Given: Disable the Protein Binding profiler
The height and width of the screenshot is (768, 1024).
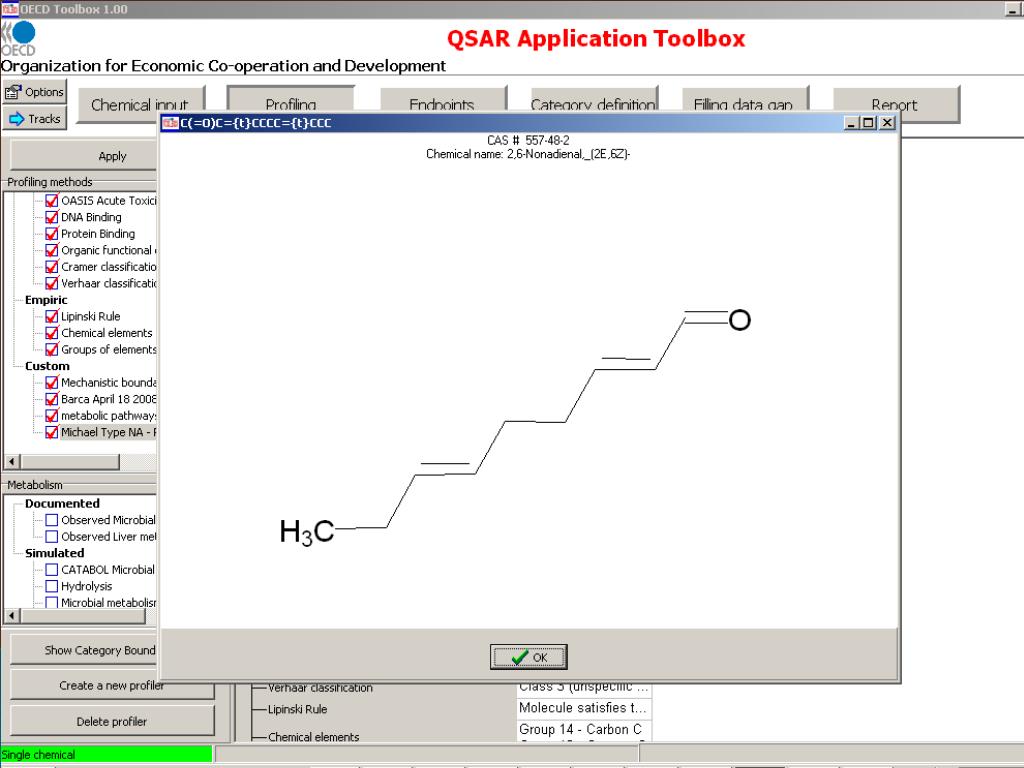Looking at the screenshot, I should pos(52,234).
